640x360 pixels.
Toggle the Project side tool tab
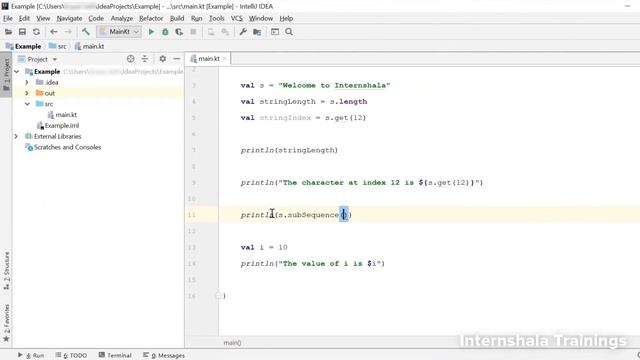tap(6, 75)
